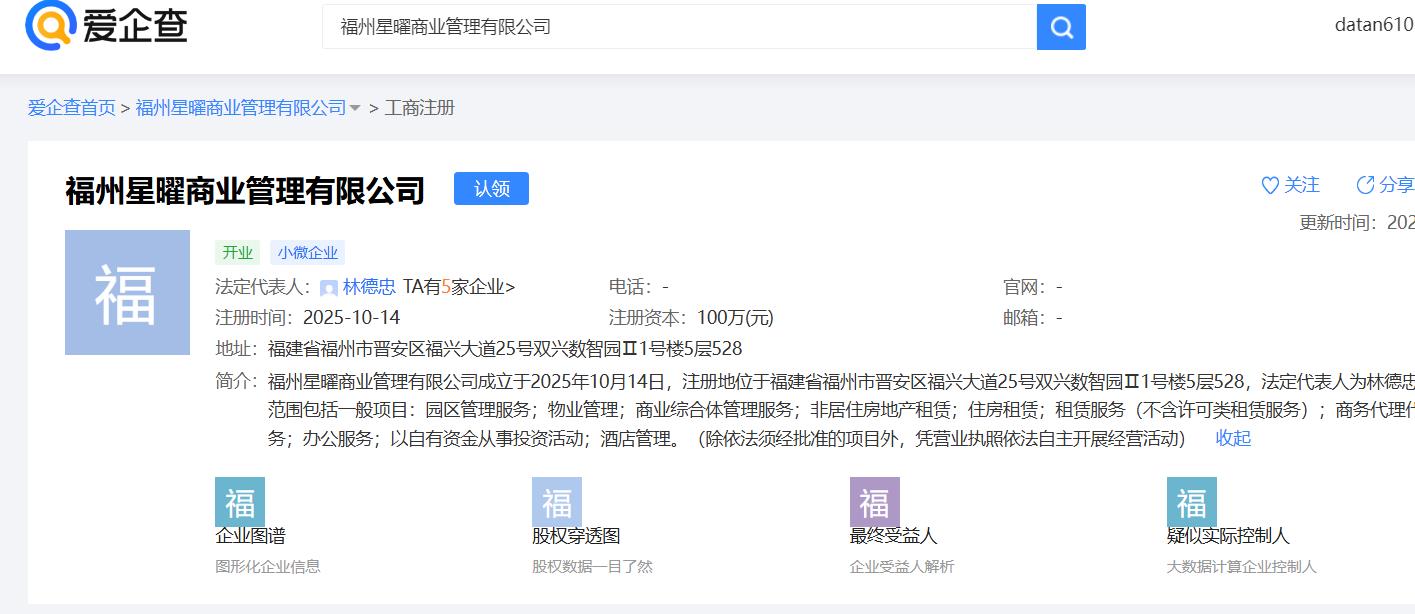The width and height of the screenshot is (1415, 614).
Task: Click the large 福 company logo thumbnail
Action: (127, 292)
